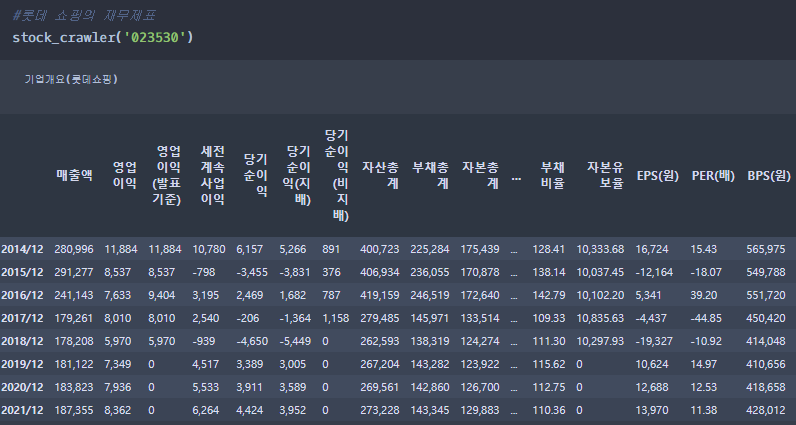796x425 pixels.
Task: Click the 138,319 total liabilities cell
Action: tap(430, 341)
